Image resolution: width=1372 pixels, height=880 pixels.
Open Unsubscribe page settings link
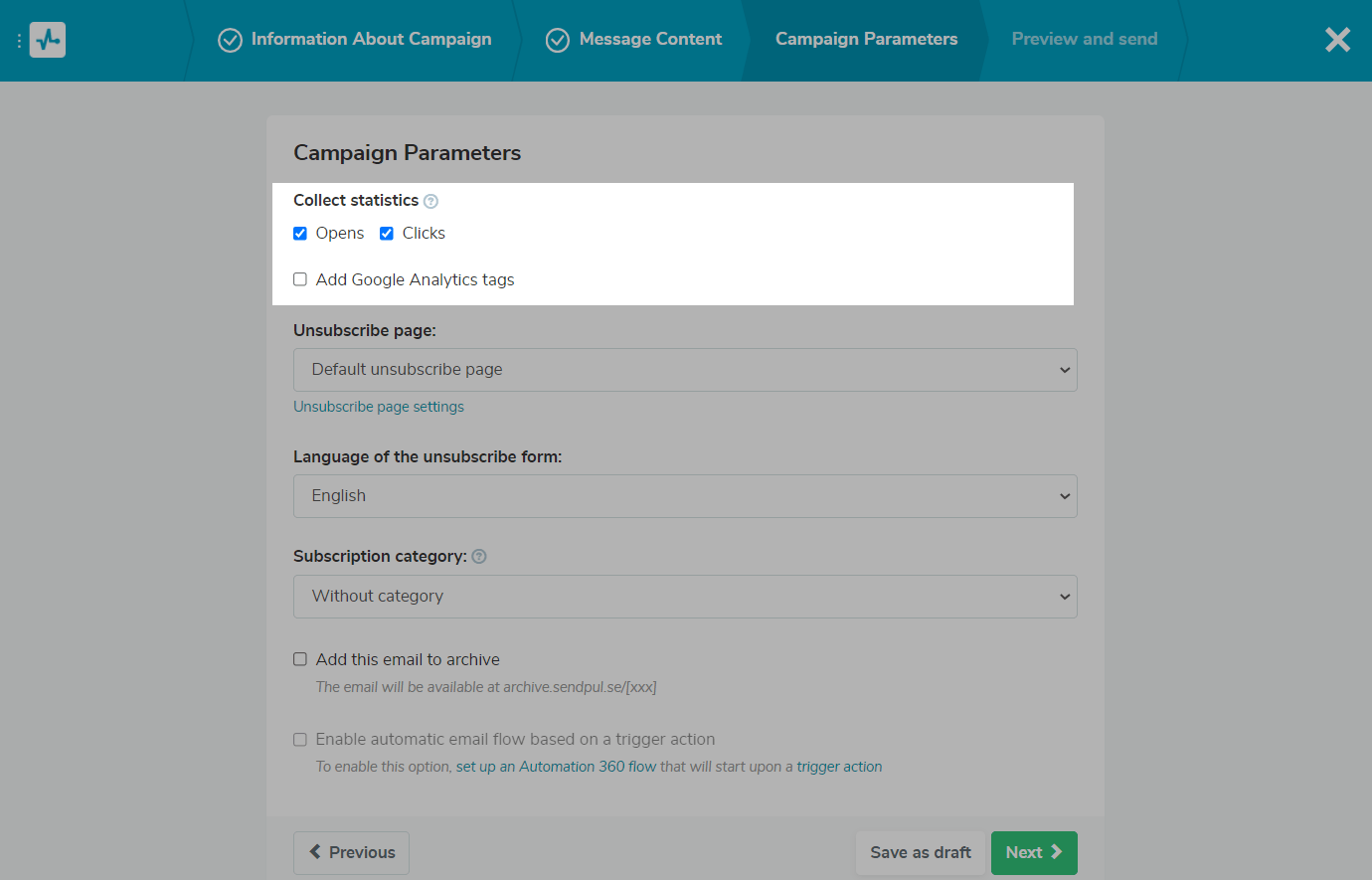click(379, 407)
